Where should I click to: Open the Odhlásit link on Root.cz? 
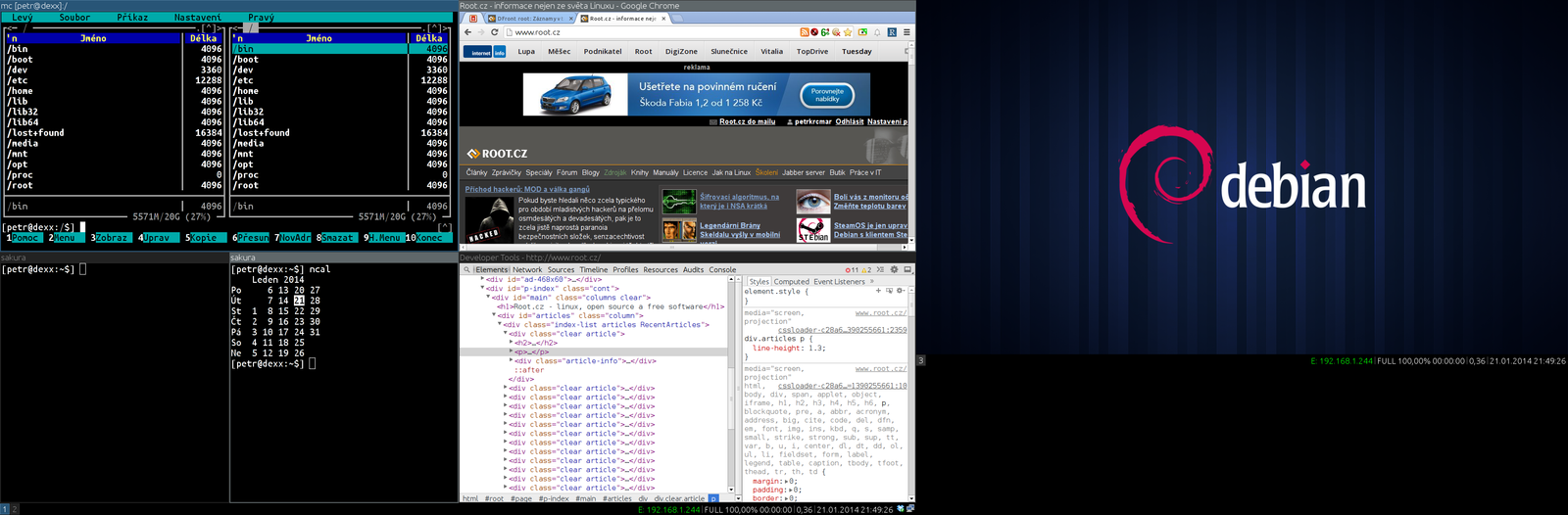coord(850,121)
